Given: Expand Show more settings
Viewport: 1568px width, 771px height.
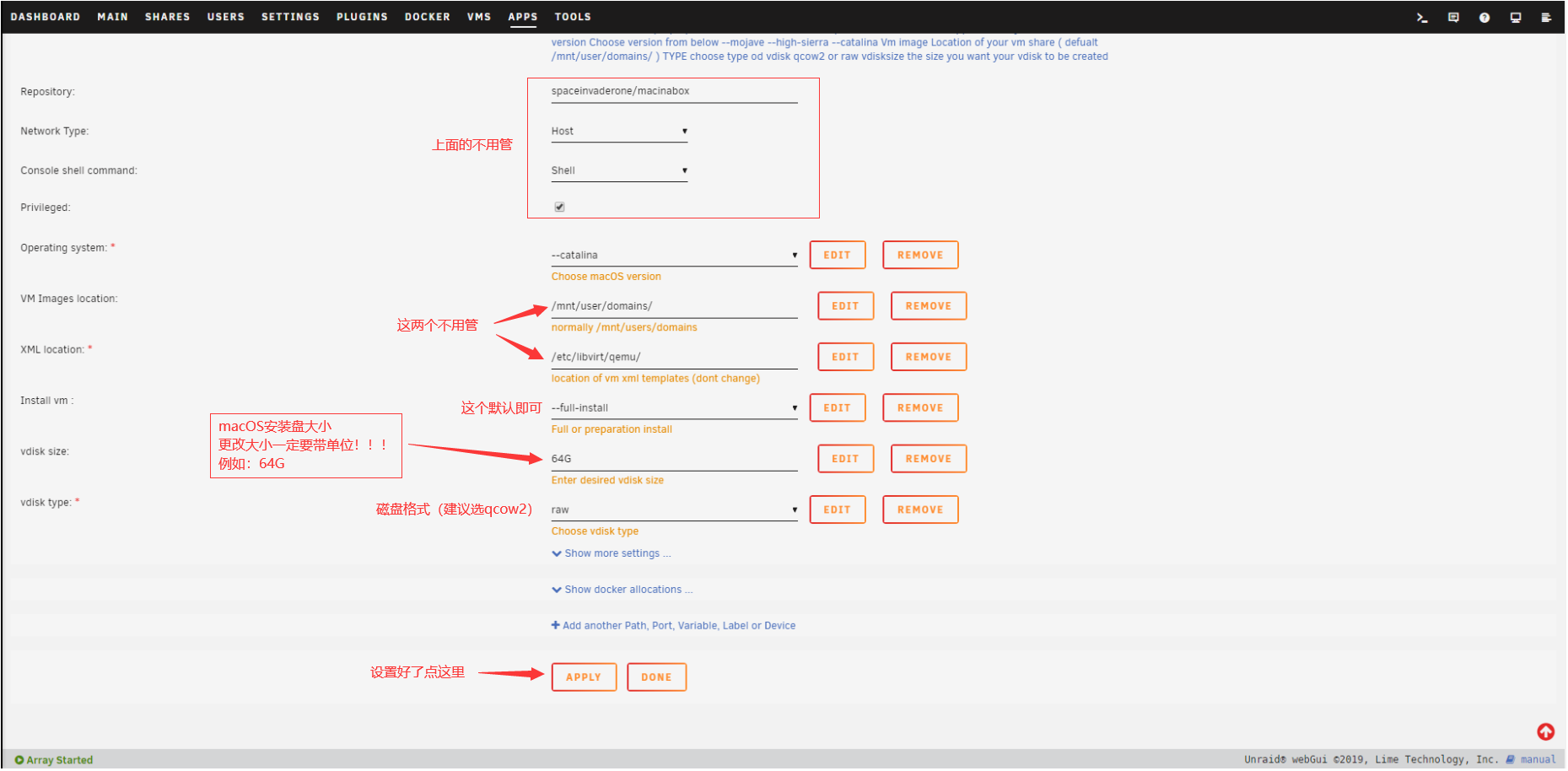Looking at the screenshot, I should 612,554.
